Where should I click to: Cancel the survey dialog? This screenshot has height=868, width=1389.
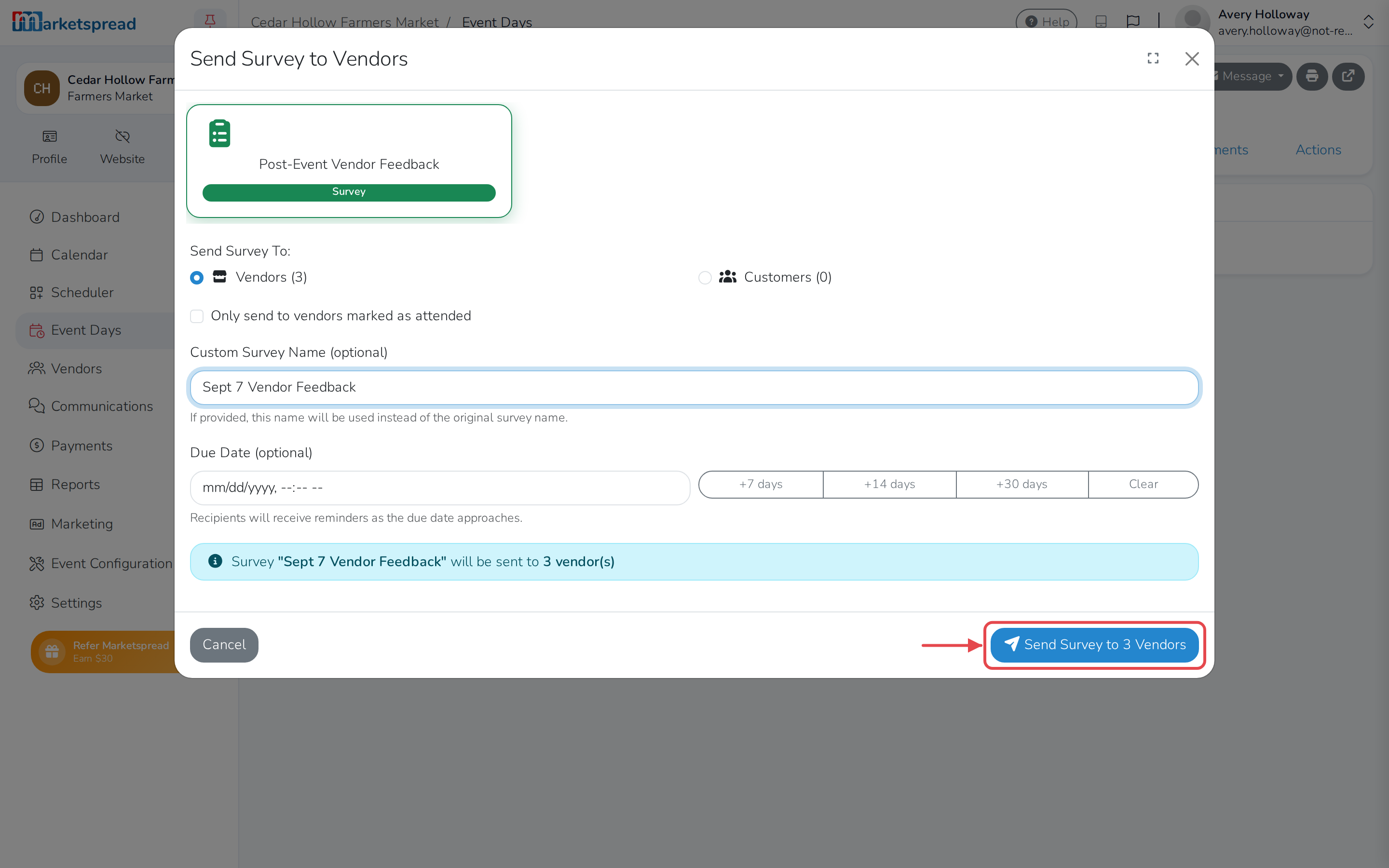pyautogui.click(x=224, y=645)
